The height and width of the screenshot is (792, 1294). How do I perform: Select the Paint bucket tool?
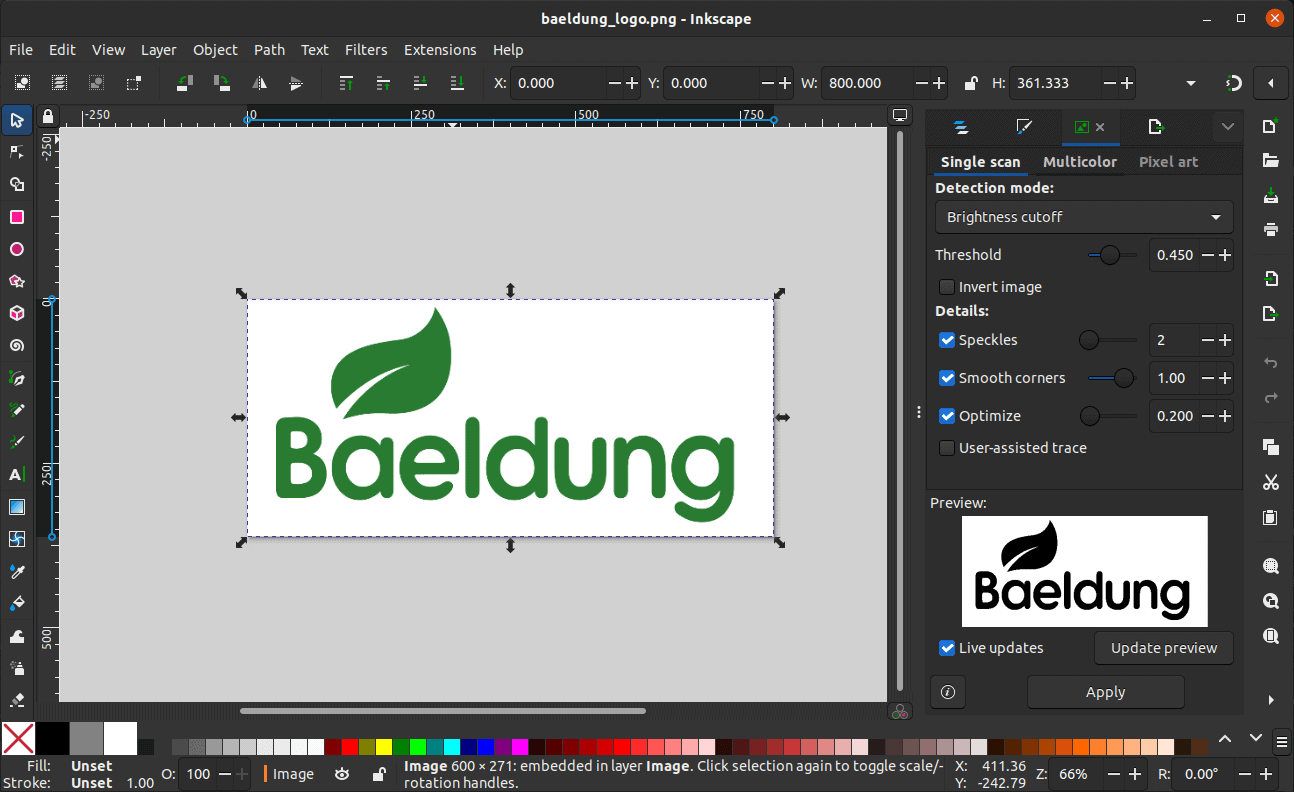coord(16,603)
